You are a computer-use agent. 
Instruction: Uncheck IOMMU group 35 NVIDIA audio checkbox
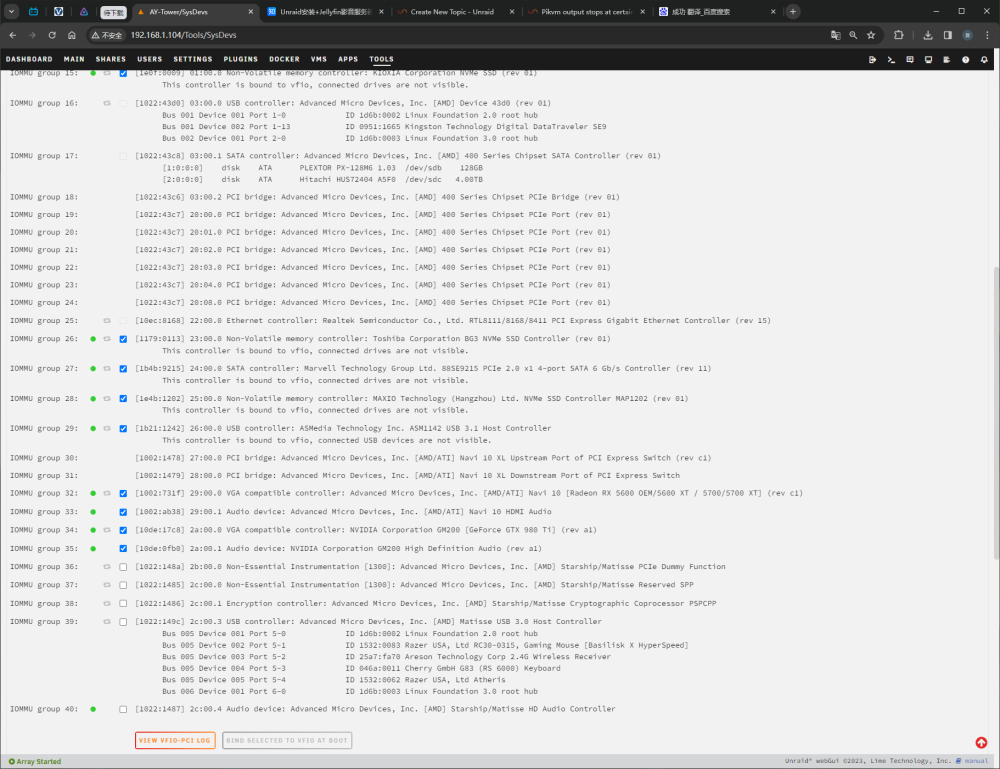tap(123, 548)
